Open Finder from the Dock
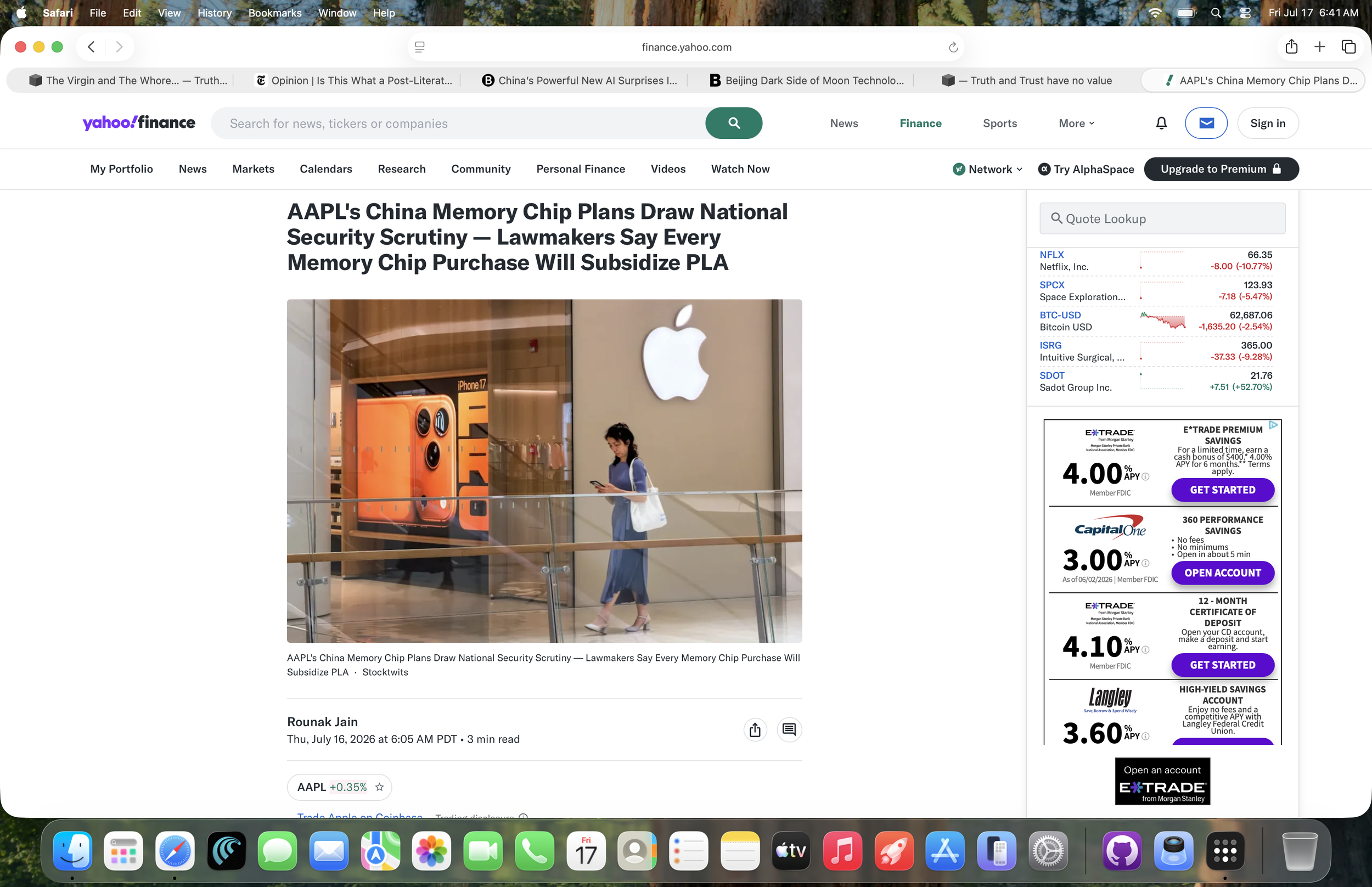The image size is (1372, 887). 72,851
